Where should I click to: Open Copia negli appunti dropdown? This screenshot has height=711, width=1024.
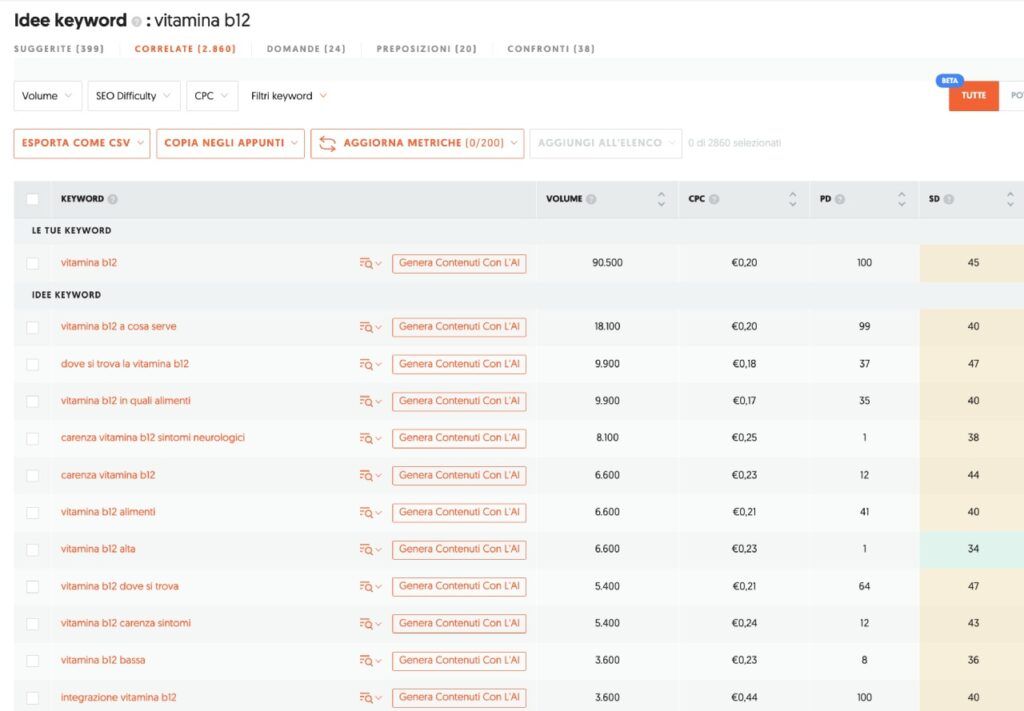(231, 144)
